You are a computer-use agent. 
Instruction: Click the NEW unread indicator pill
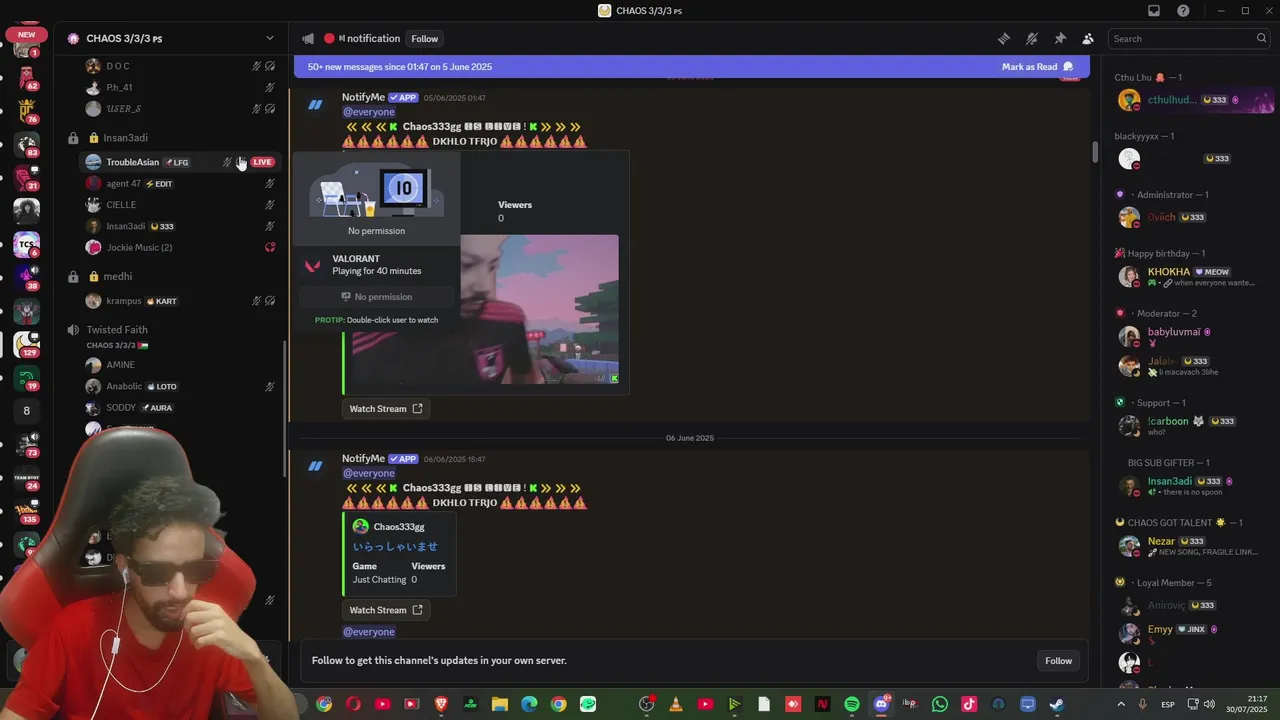click(x=27, y=35)
